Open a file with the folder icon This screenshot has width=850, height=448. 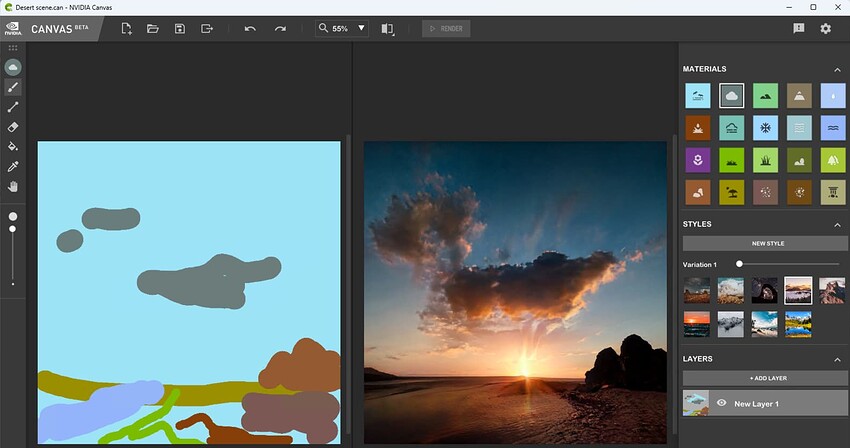coord(153,29)
